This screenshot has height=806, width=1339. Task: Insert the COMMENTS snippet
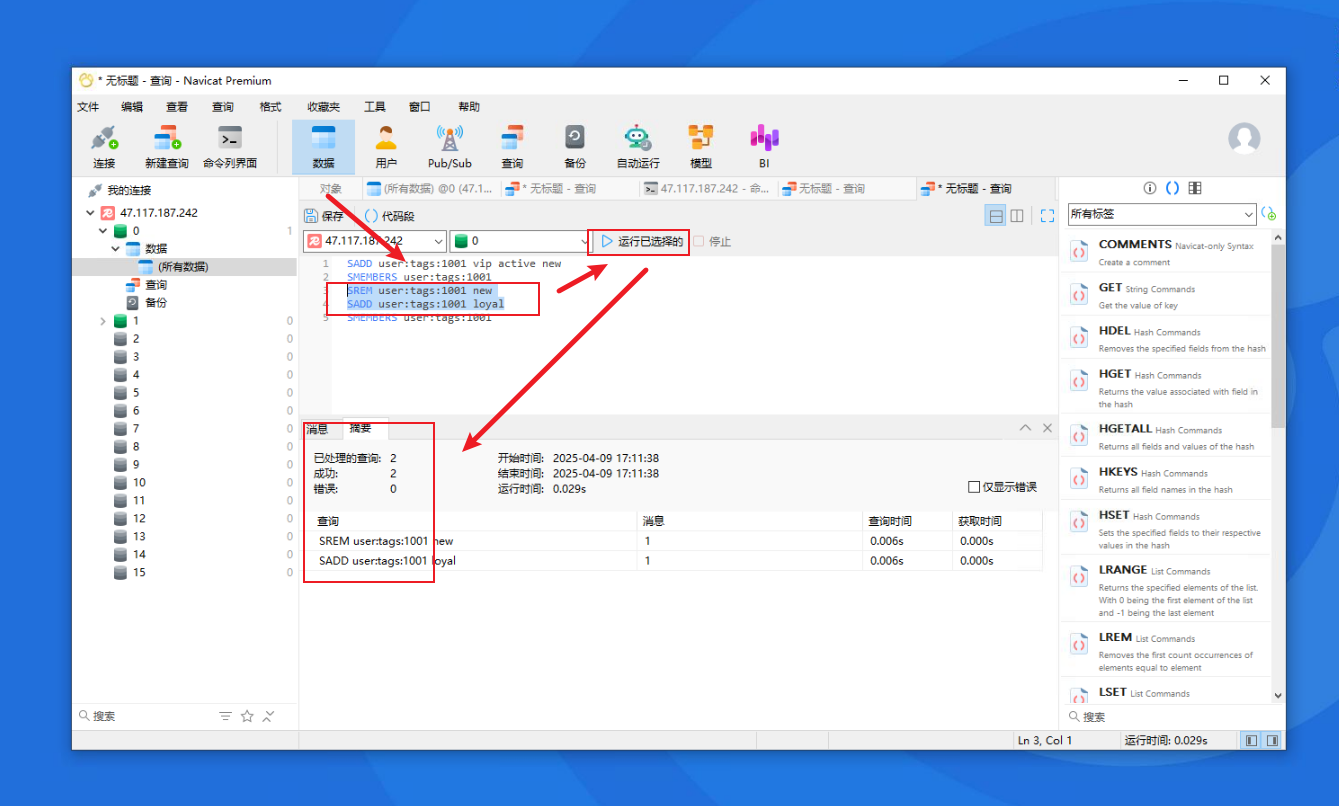point(1166,252)
